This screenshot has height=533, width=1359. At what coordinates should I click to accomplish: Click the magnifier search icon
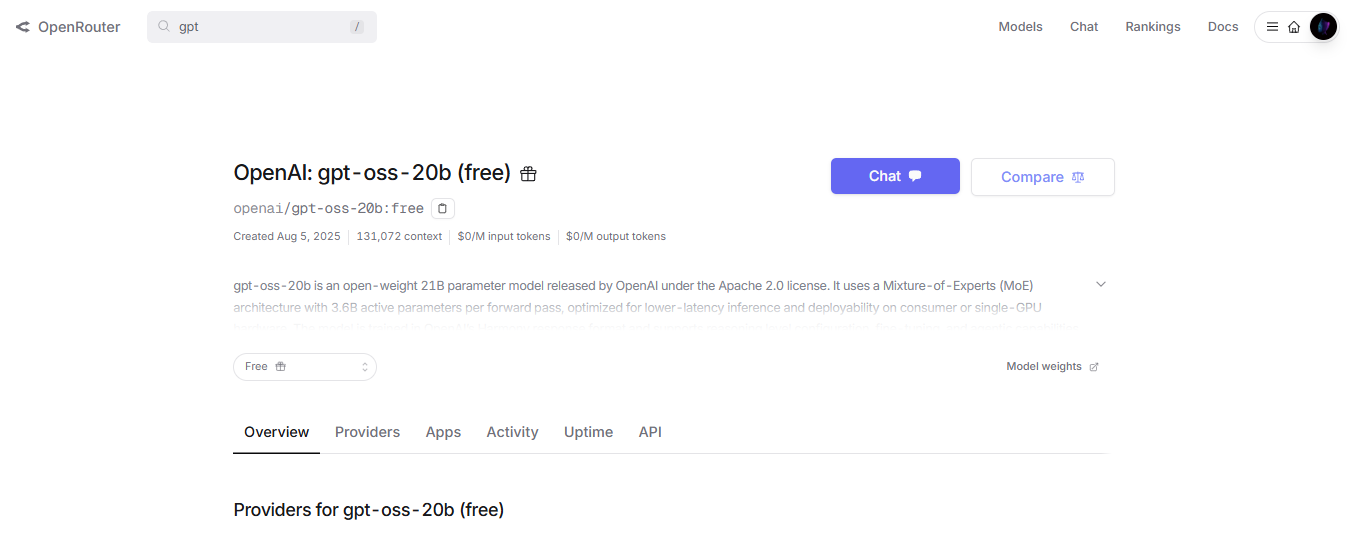pyautogui.click(x=164, y=27)
